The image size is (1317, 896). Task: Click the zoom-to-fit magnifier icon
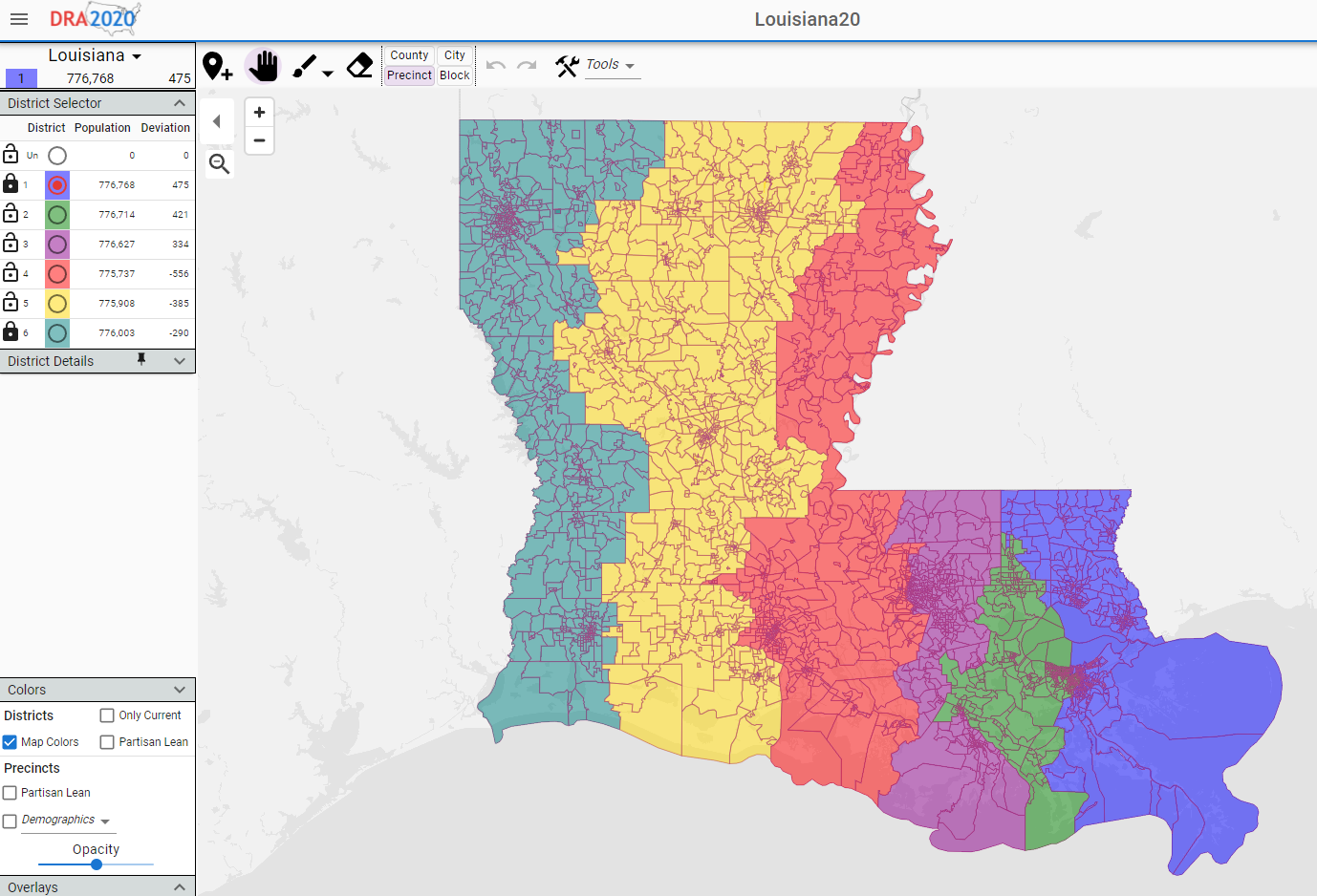point(220,164)
